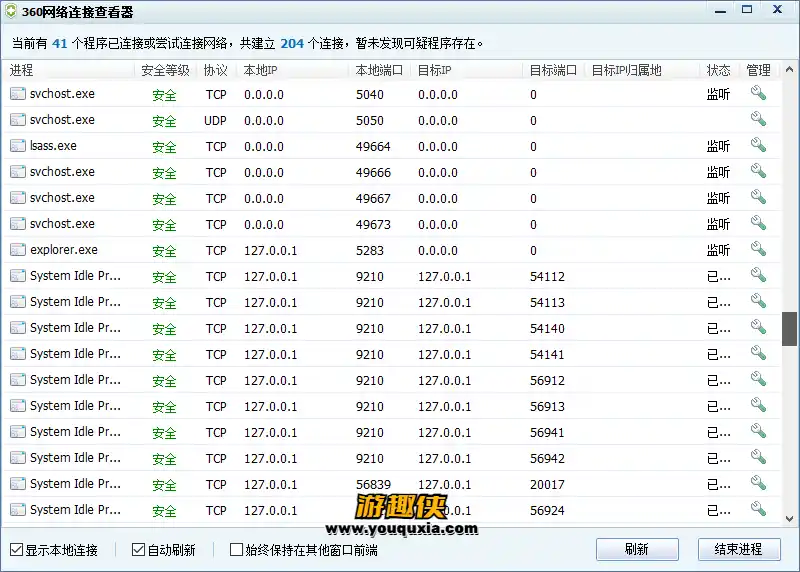Click 监听 status in explorer.exe row

click(x=718, y=250)
